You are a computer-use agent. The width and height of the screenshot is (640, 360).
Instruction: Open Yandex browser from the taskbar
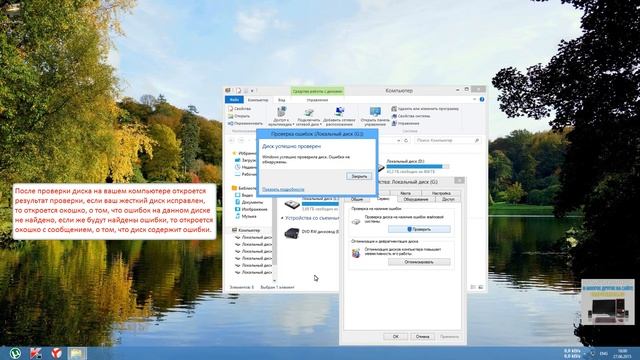pyautogui.click(x=56, y=353)
